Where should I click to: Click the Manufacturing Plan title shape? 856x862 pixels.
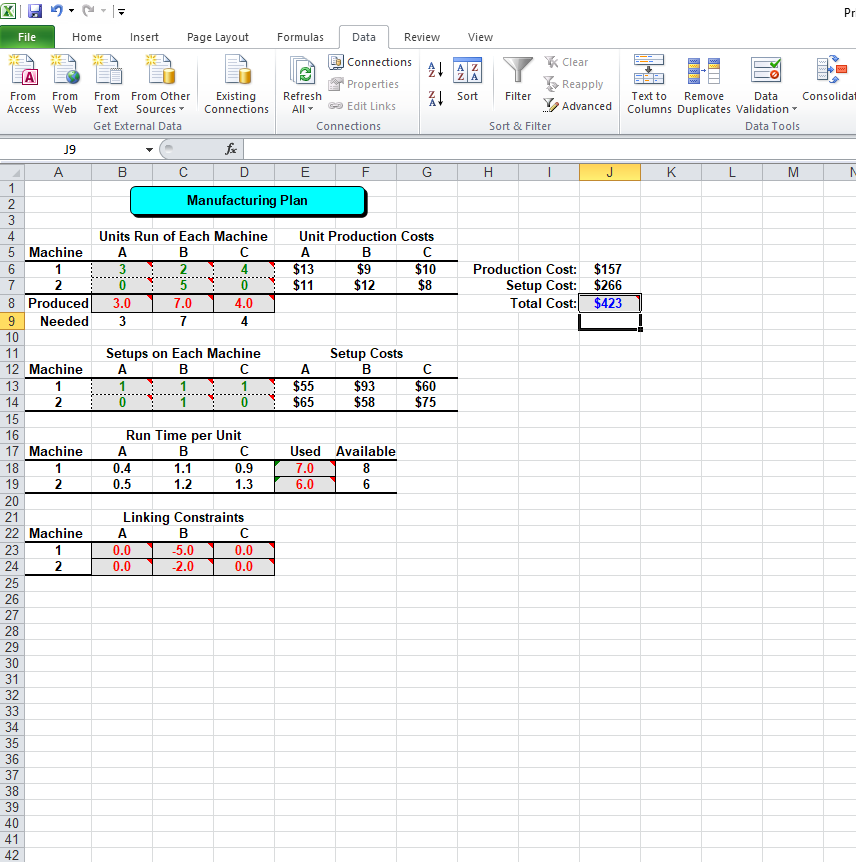[248, 201]
